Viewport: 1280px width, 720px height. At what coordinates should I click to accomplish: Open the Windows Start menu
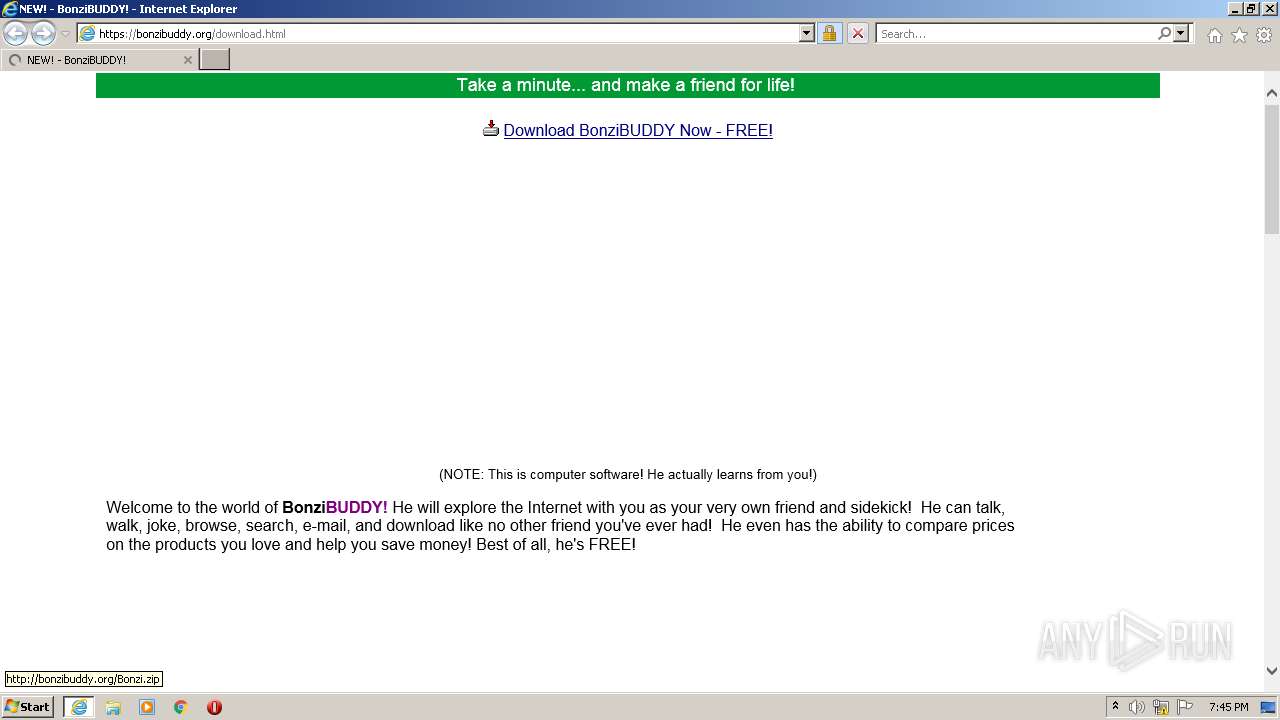(x=28, y=707)
